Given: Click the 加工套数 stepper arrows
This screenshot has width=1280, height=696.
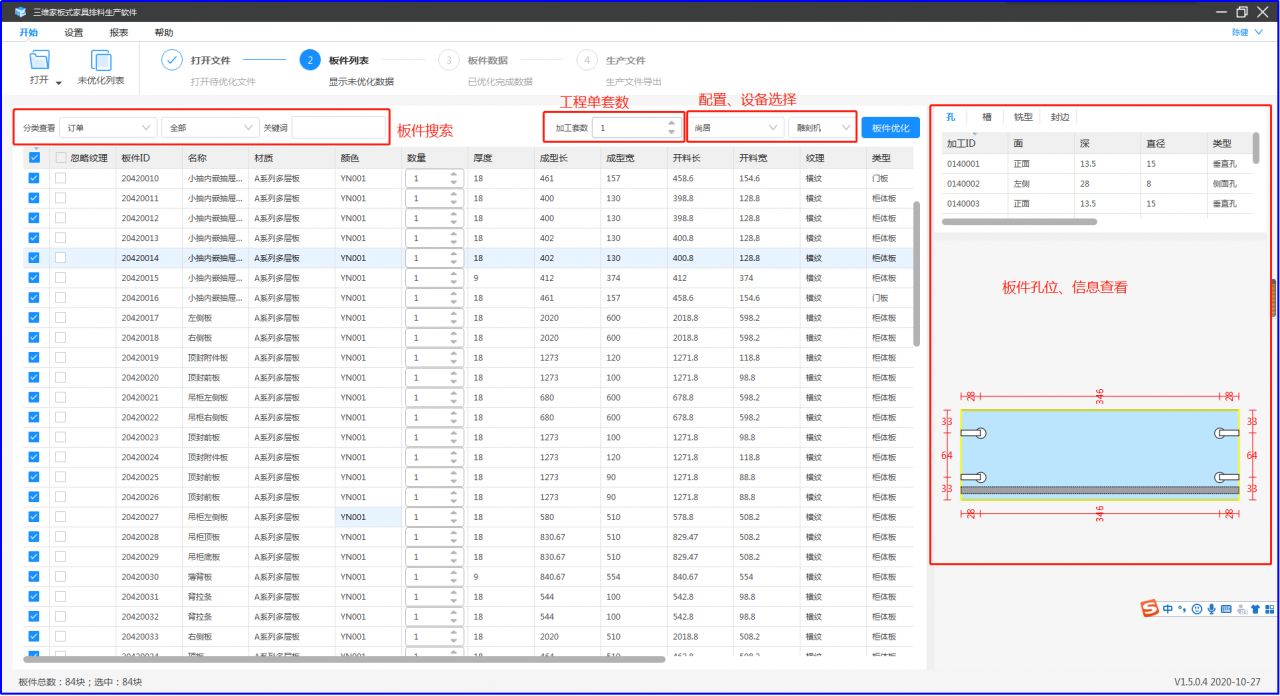Looking at the screenshot, I should (x=671, y=128).
